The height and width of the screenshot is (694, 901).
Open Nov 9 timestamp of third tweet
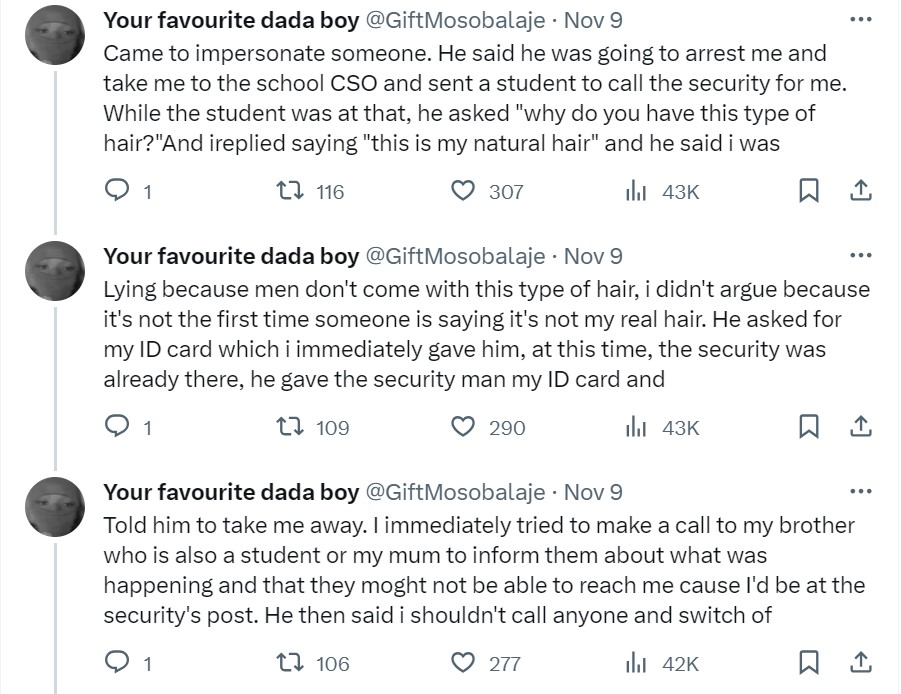pos(593,492)
